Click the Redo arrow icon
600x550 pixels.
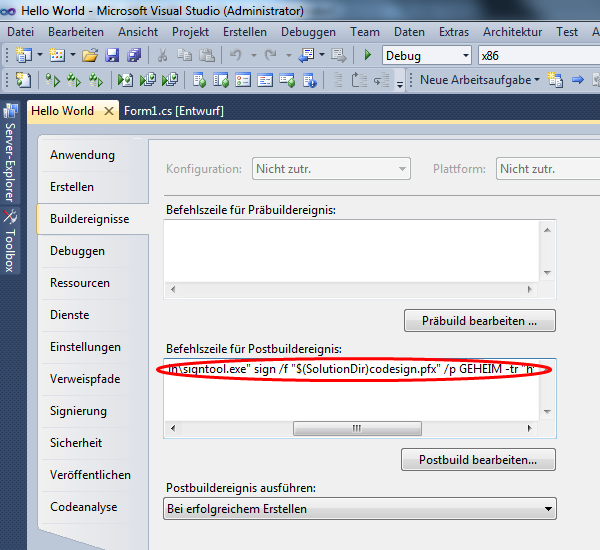271,55
